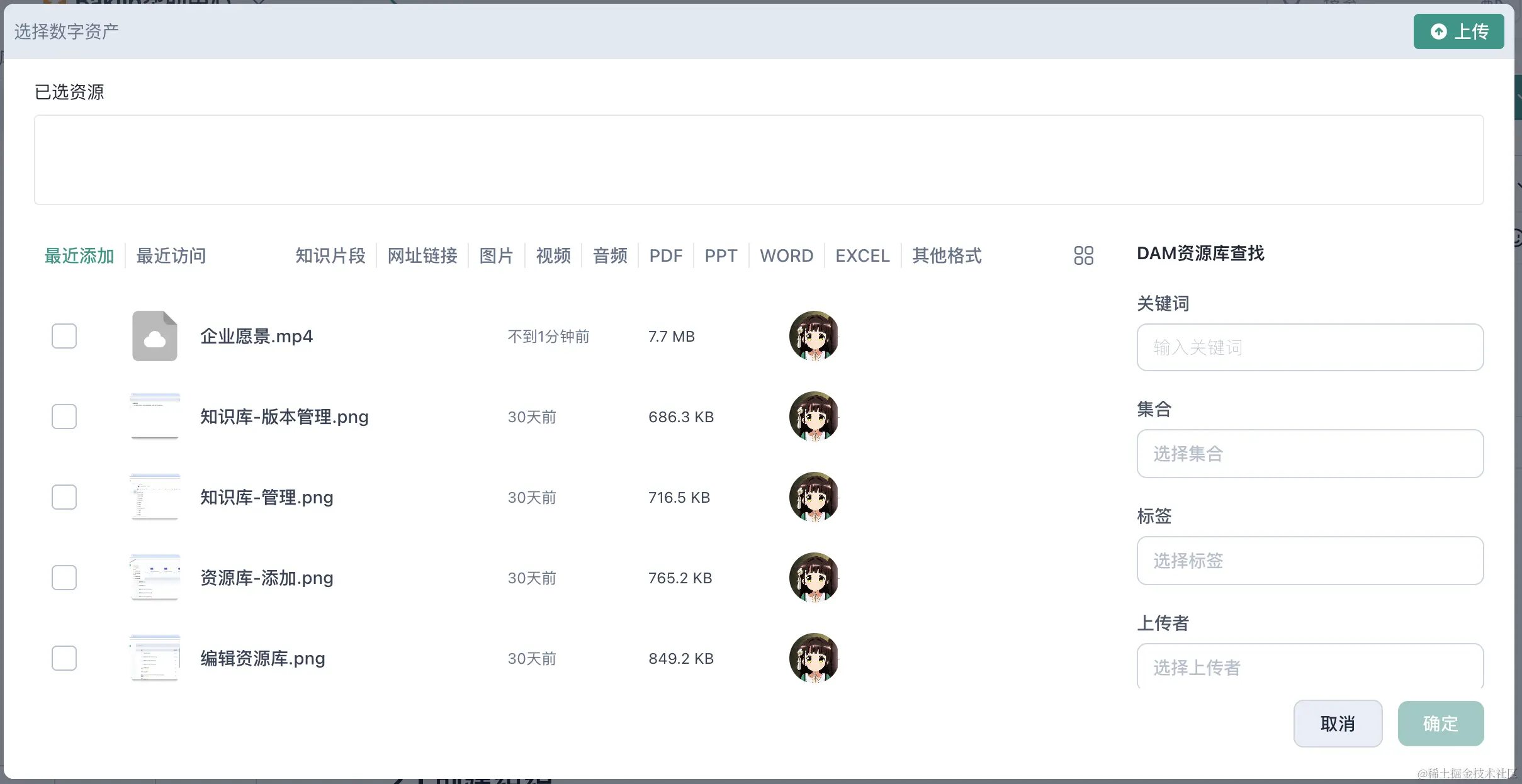Switch to grid view icon
1522x784 pixels.
coord(1083,255)
